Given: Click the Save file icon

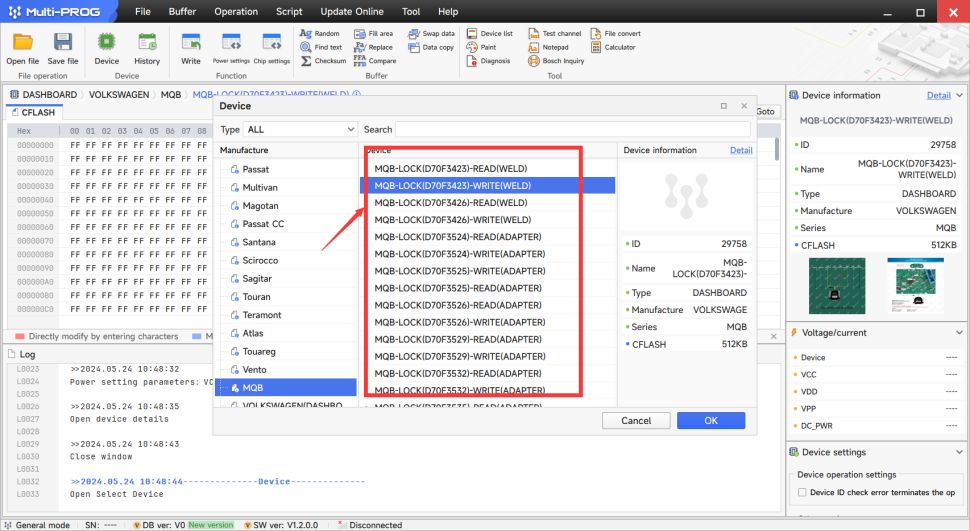Looking at the screenshot, I should (62, 43).
